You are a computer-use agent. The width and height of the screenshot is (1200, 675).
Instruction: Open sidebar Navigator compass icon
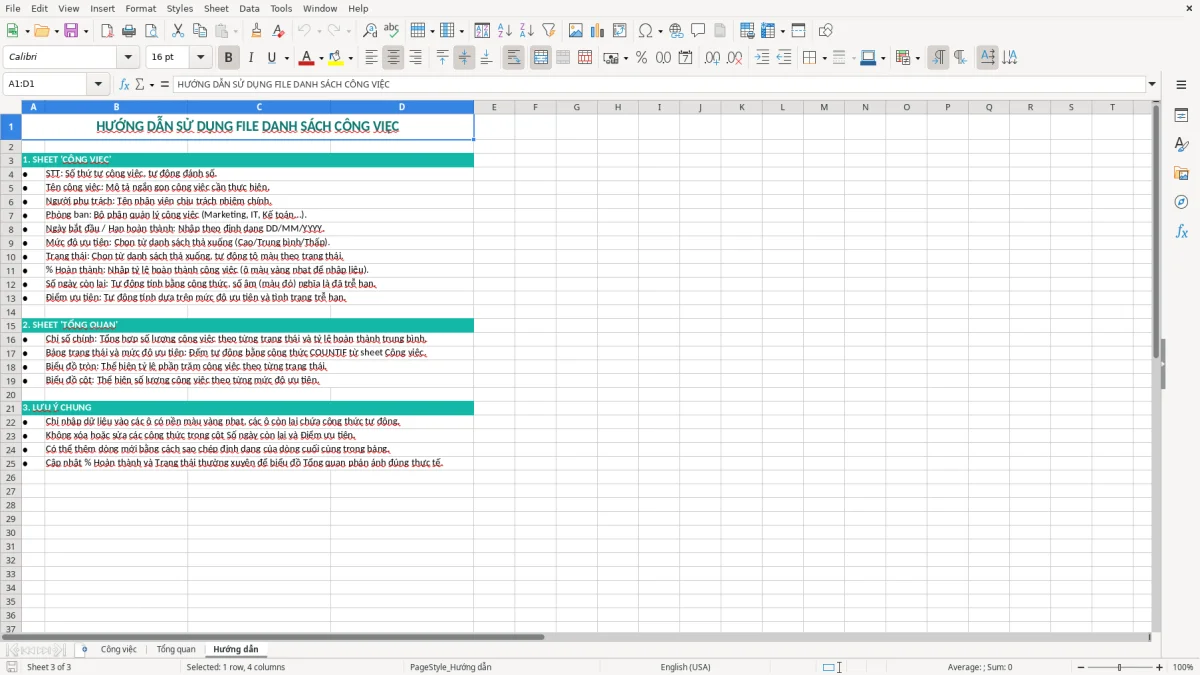coord(1181,202)
